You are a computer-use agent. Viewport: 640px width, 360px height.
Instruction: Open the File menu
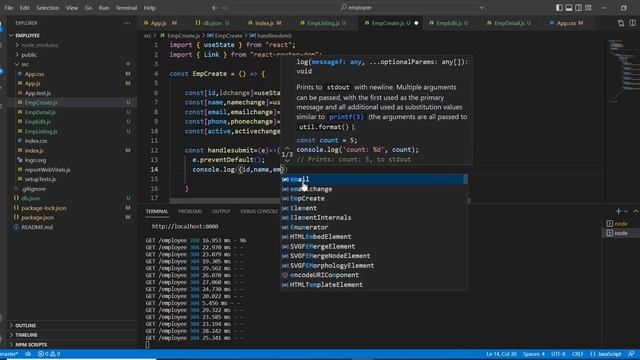(x=9, y=8)
